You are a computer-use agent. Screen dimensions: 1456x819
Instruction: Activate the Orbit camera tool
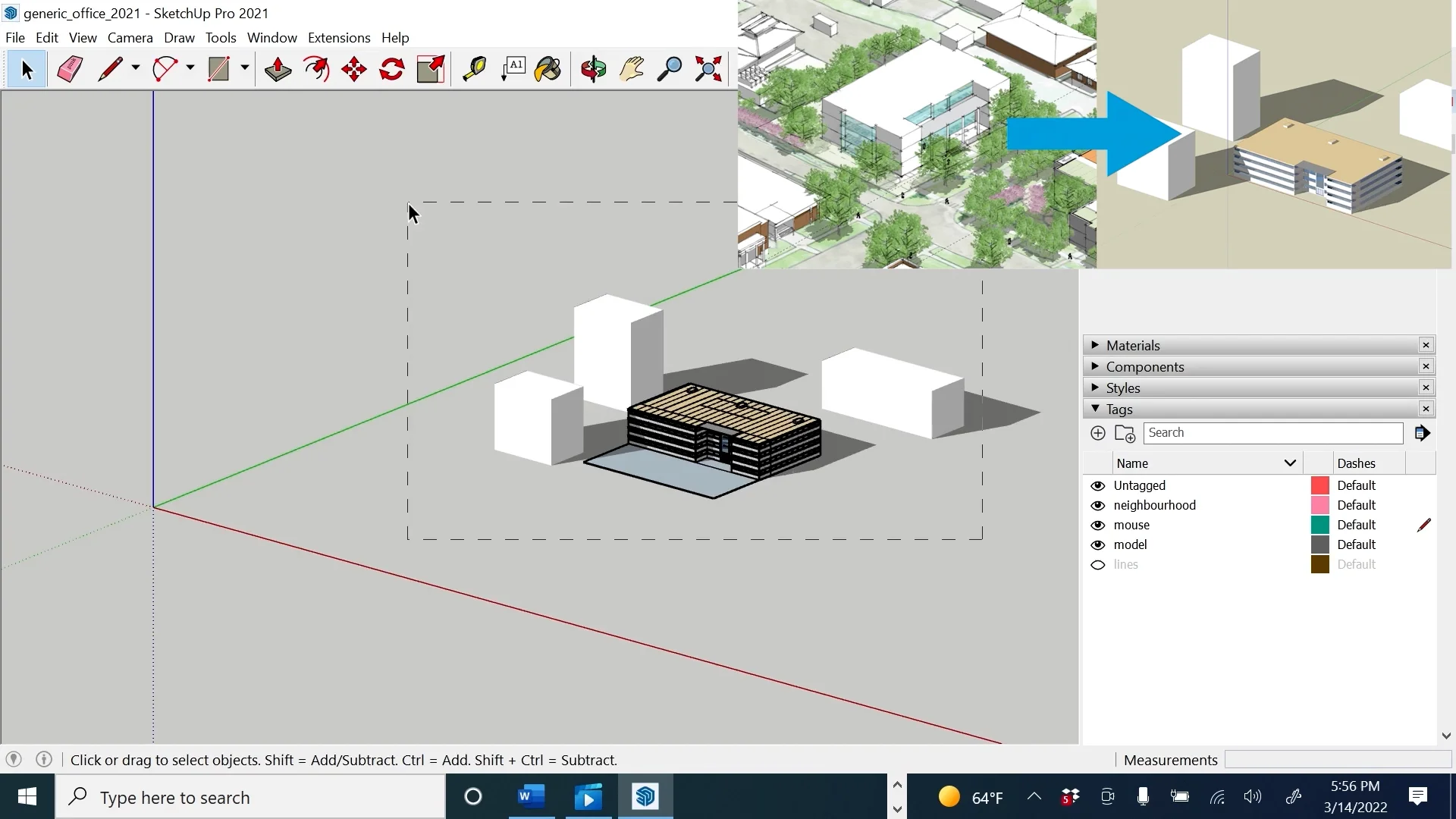click(593, 69)
